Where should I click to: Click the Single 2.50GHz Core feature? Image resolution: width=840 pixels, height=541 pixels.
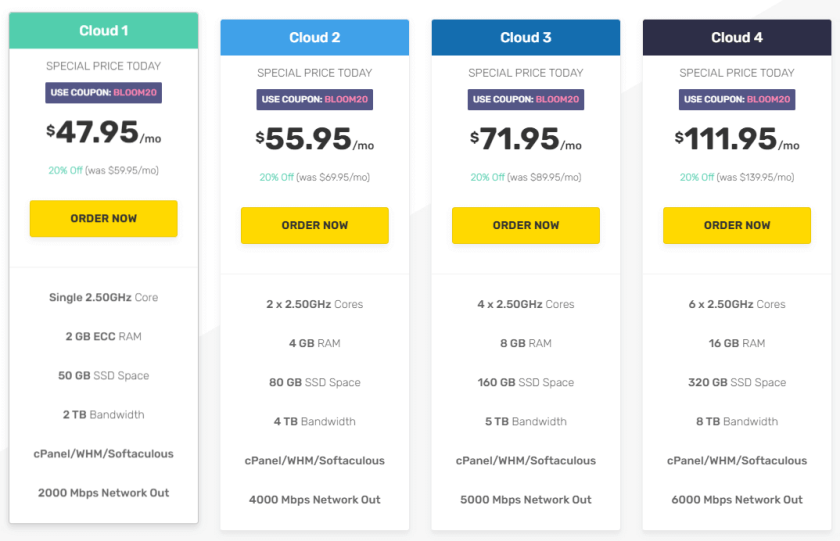pos(103,297)
